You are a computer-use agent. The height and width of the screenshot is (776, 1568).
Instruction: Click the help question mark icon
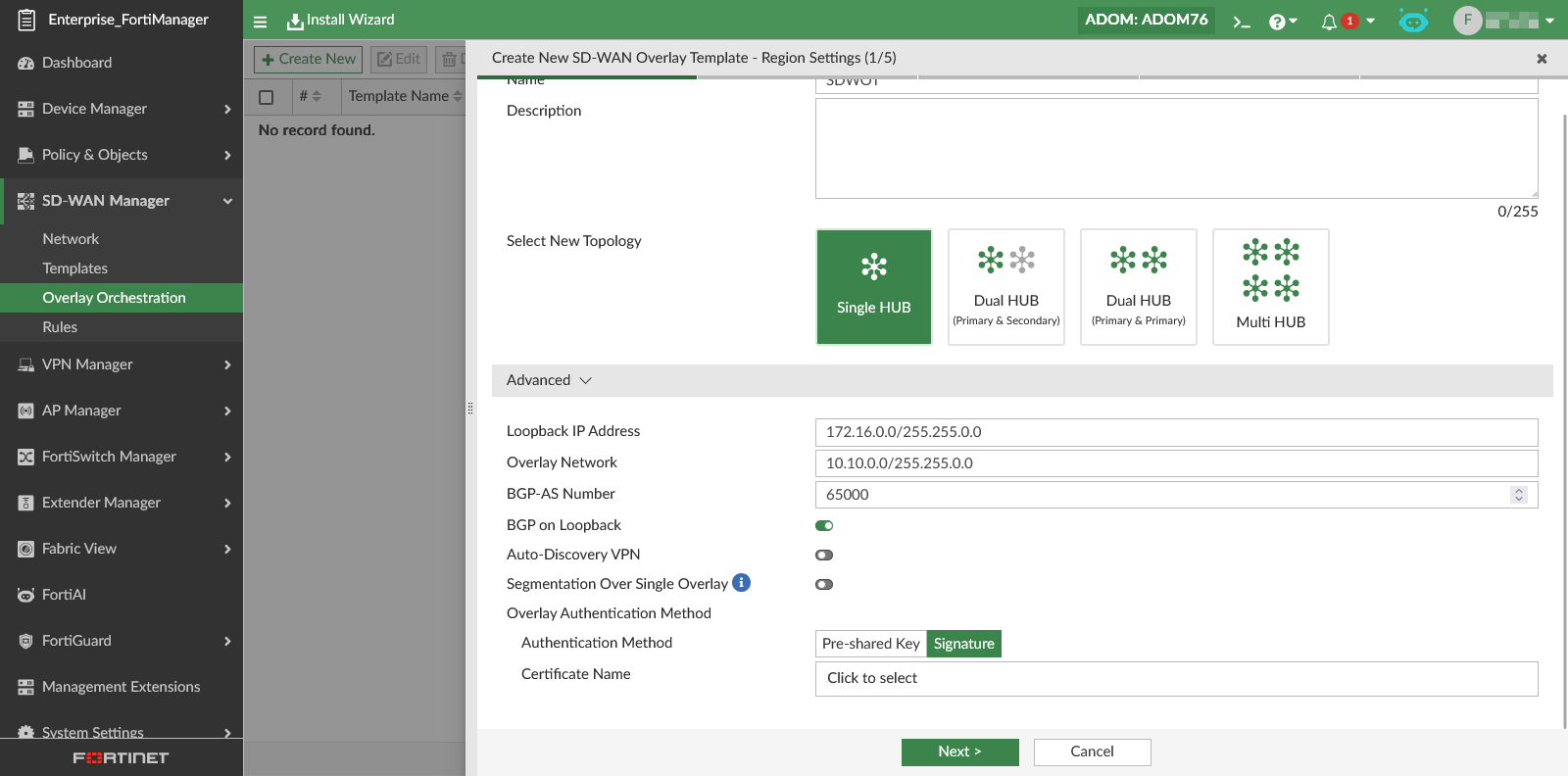(x=1277, y=22)
